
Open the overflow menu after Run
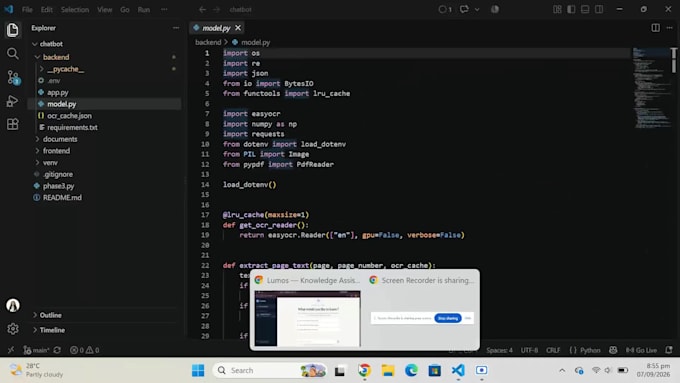pos(164,9)
